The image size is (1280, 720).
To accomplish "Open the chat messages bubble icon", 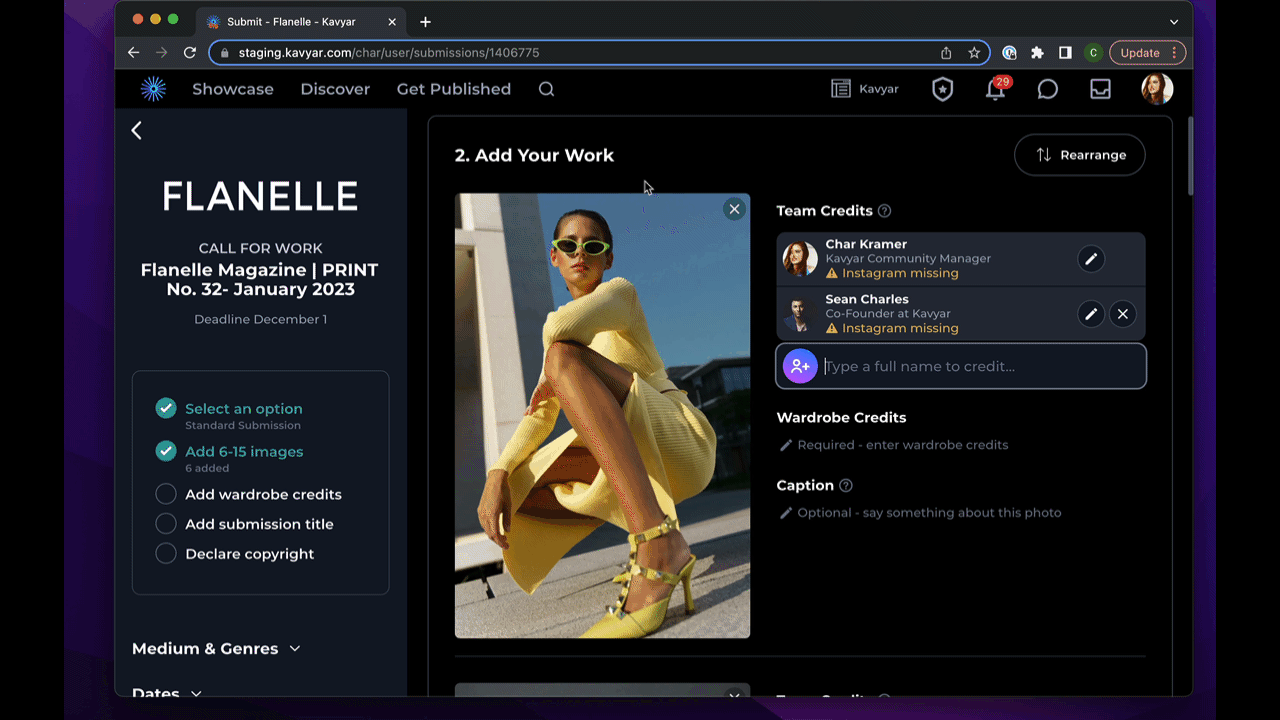I will click(x=1047, y=89).
